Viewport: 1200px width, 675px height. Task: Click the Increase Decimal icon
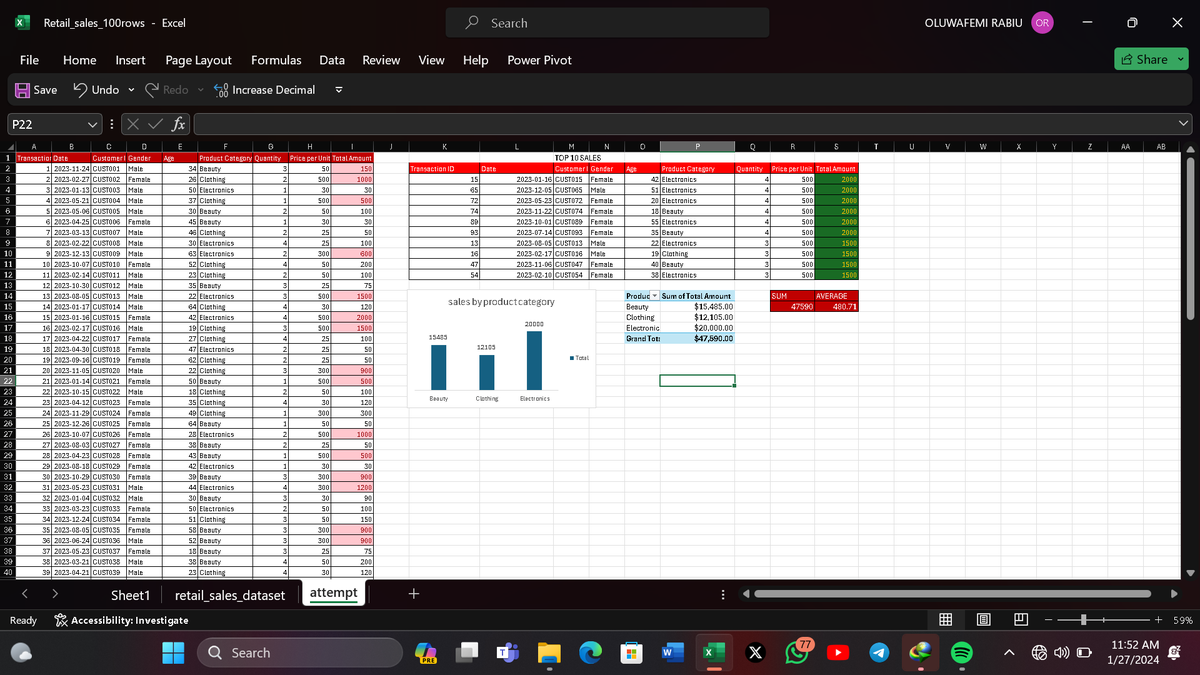click(219, 90)
